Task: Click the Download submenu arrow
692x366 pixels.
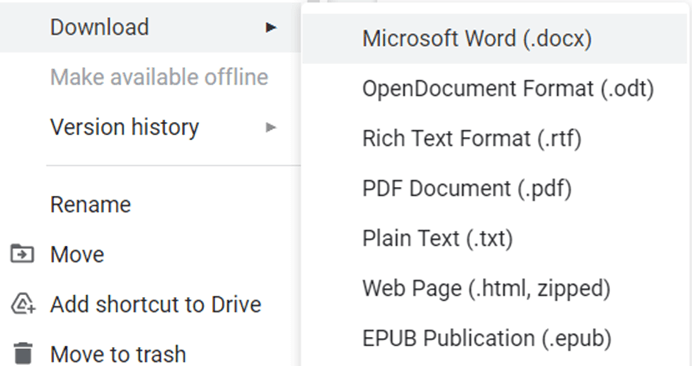Action: 271,28
